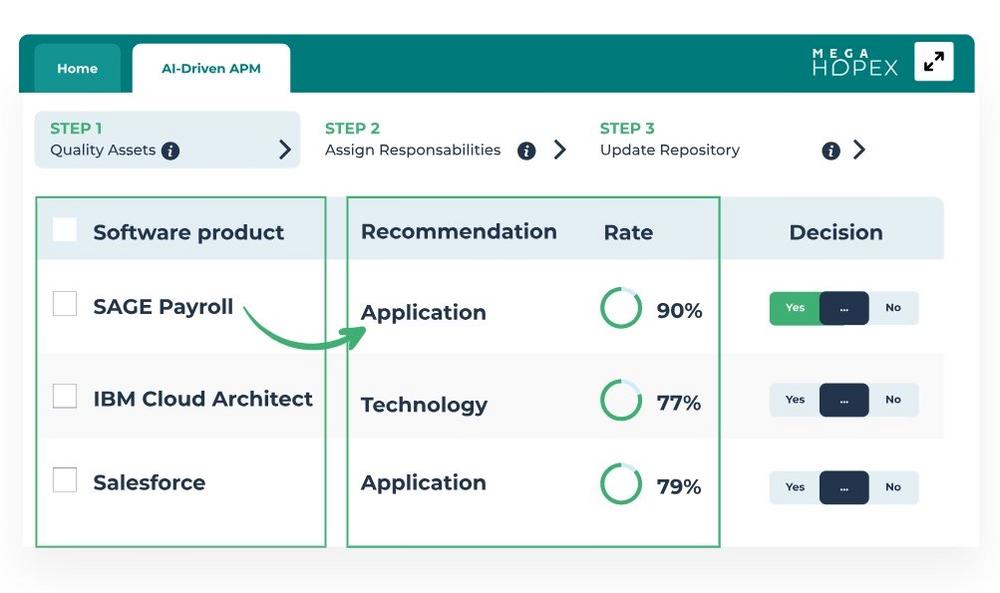This screenshot has height=593, width=1000.
Task: Enable the Salesforce row checkbox
Action: click(x=65, y=481)
